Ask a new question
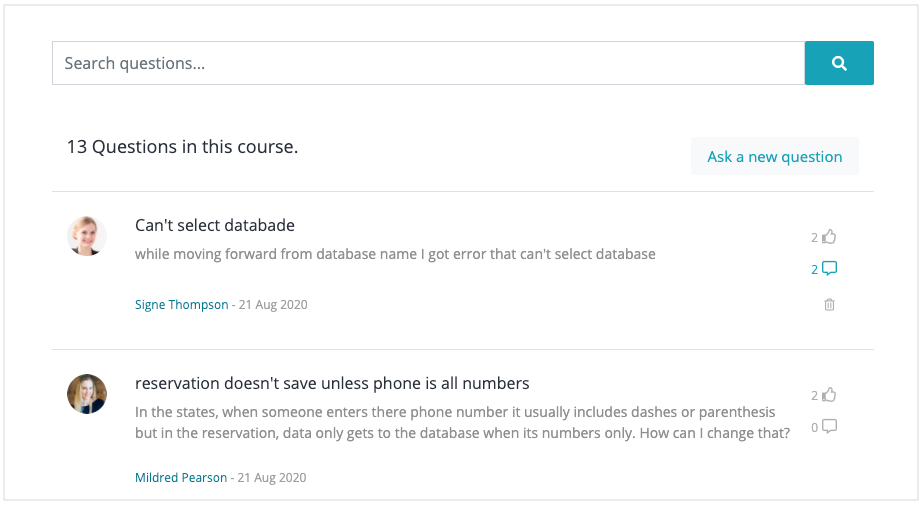The width and height of the screenshot is (923, 507). point(775,157)
